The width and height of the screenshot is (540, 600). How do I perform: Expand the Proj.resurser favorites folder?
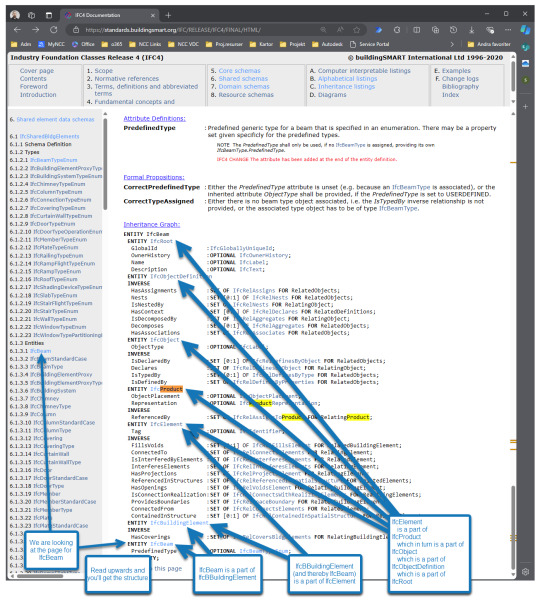point(224,44)
